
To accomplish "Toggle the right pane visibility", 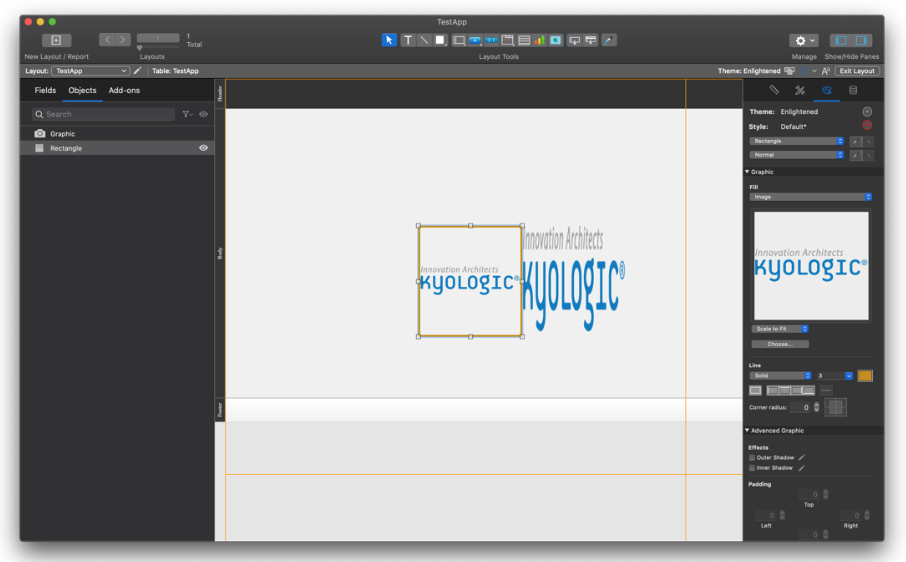I will click(861, 40).
